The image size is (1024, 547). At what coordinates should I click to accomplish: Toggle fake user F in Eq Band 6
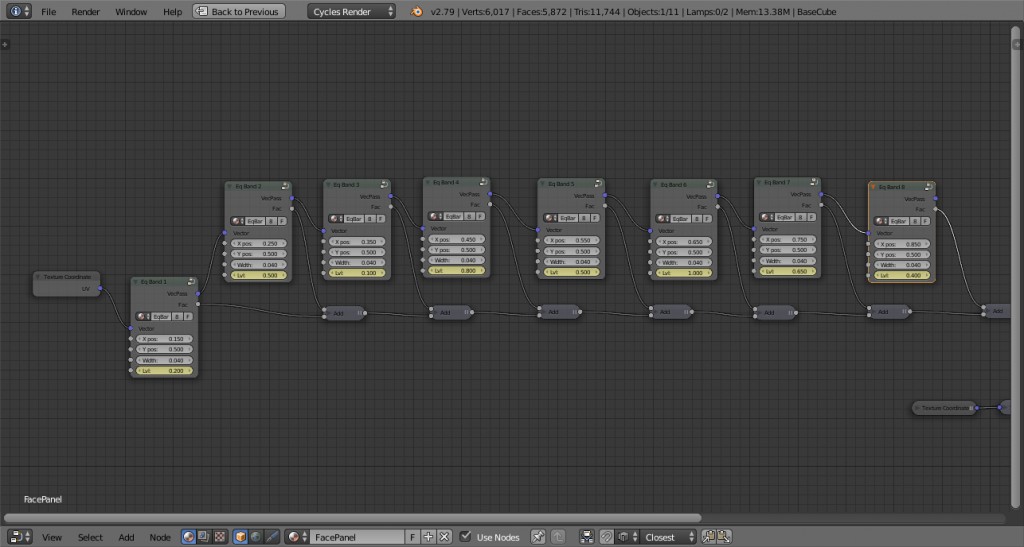(x=707, y=219)
